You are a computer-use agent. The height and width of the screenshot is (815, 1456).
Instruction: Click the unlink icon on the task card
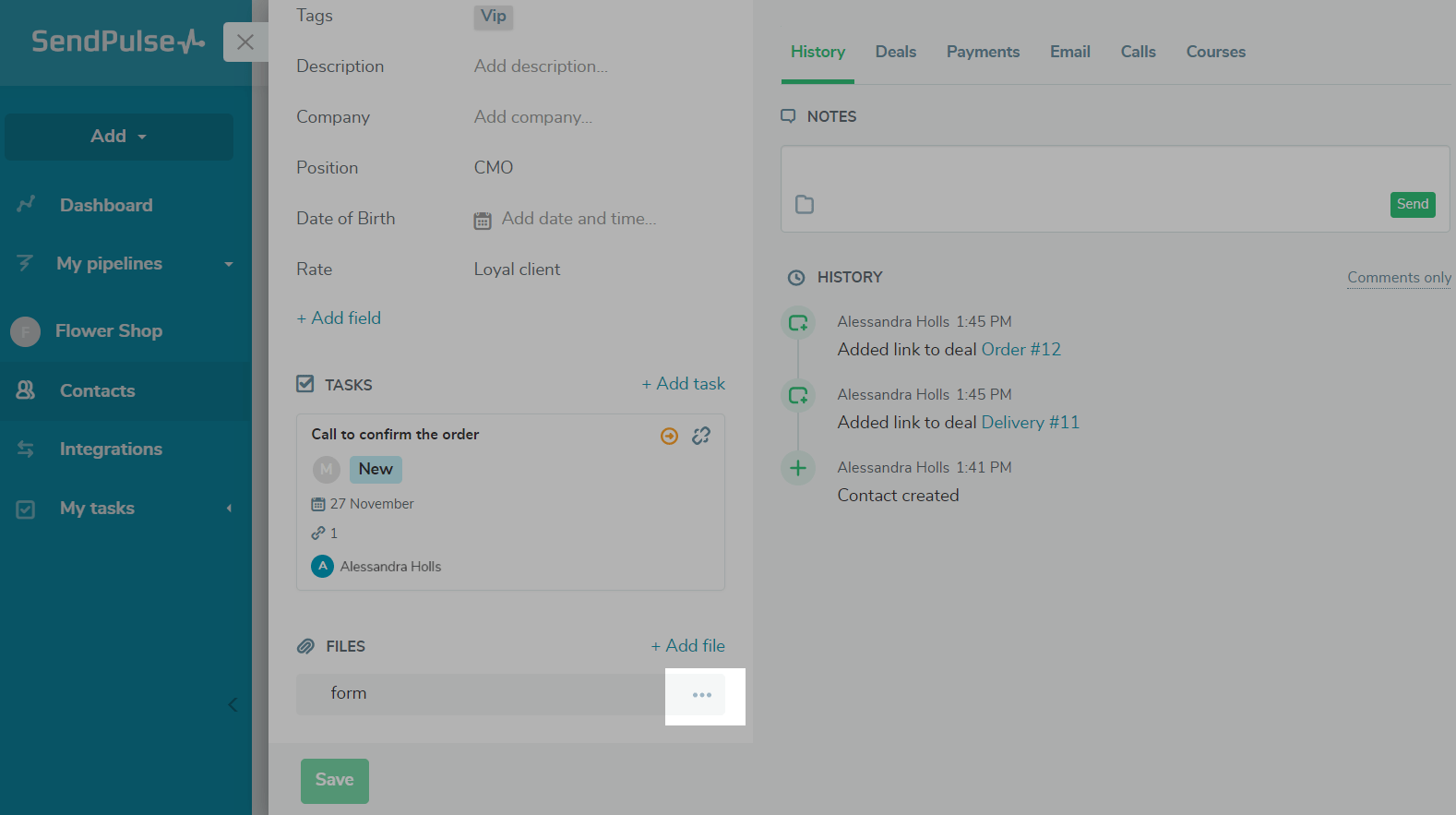[701, 436]
